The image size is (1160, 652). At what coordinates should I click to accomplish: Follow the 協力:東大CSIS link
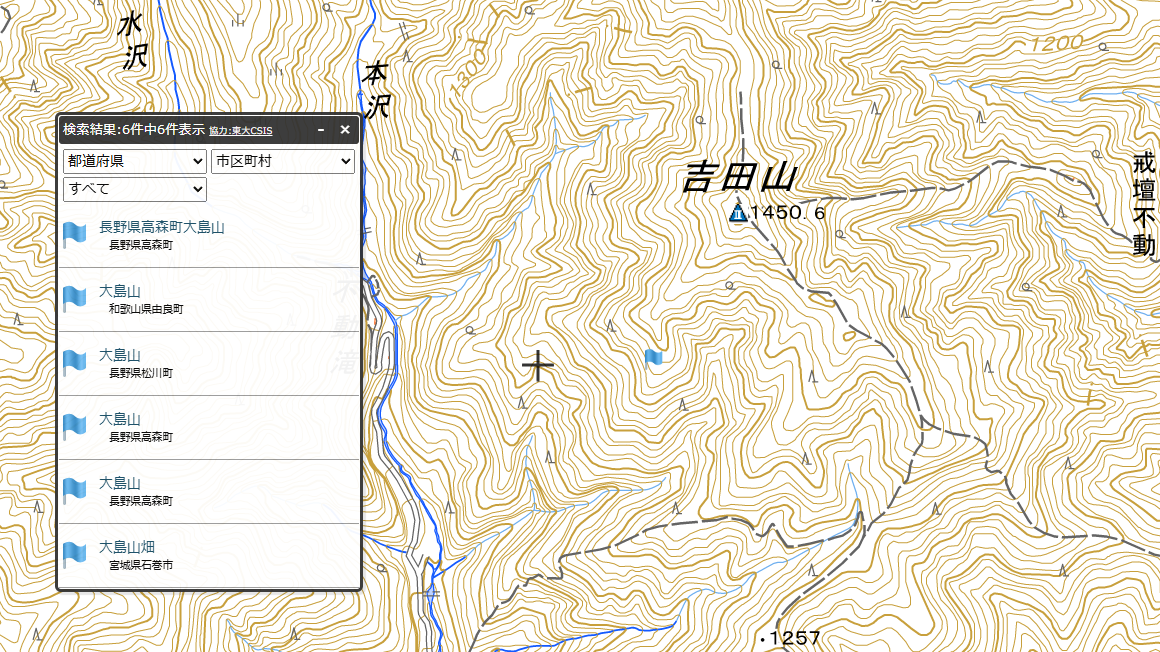tap(240, 131)
